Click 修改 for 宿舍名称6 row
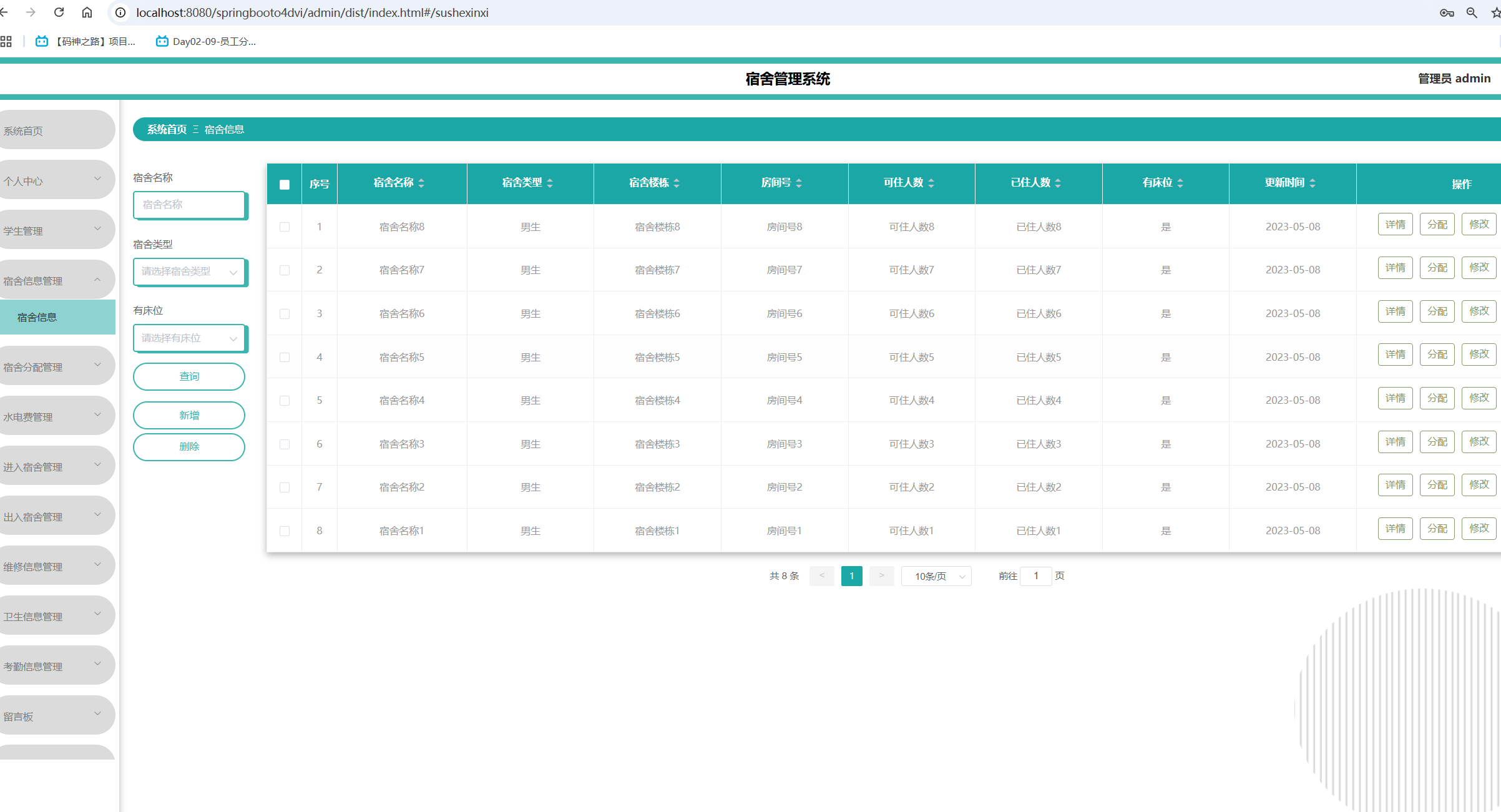This screenshot has width=1501, height=812. click(1479, 311)
